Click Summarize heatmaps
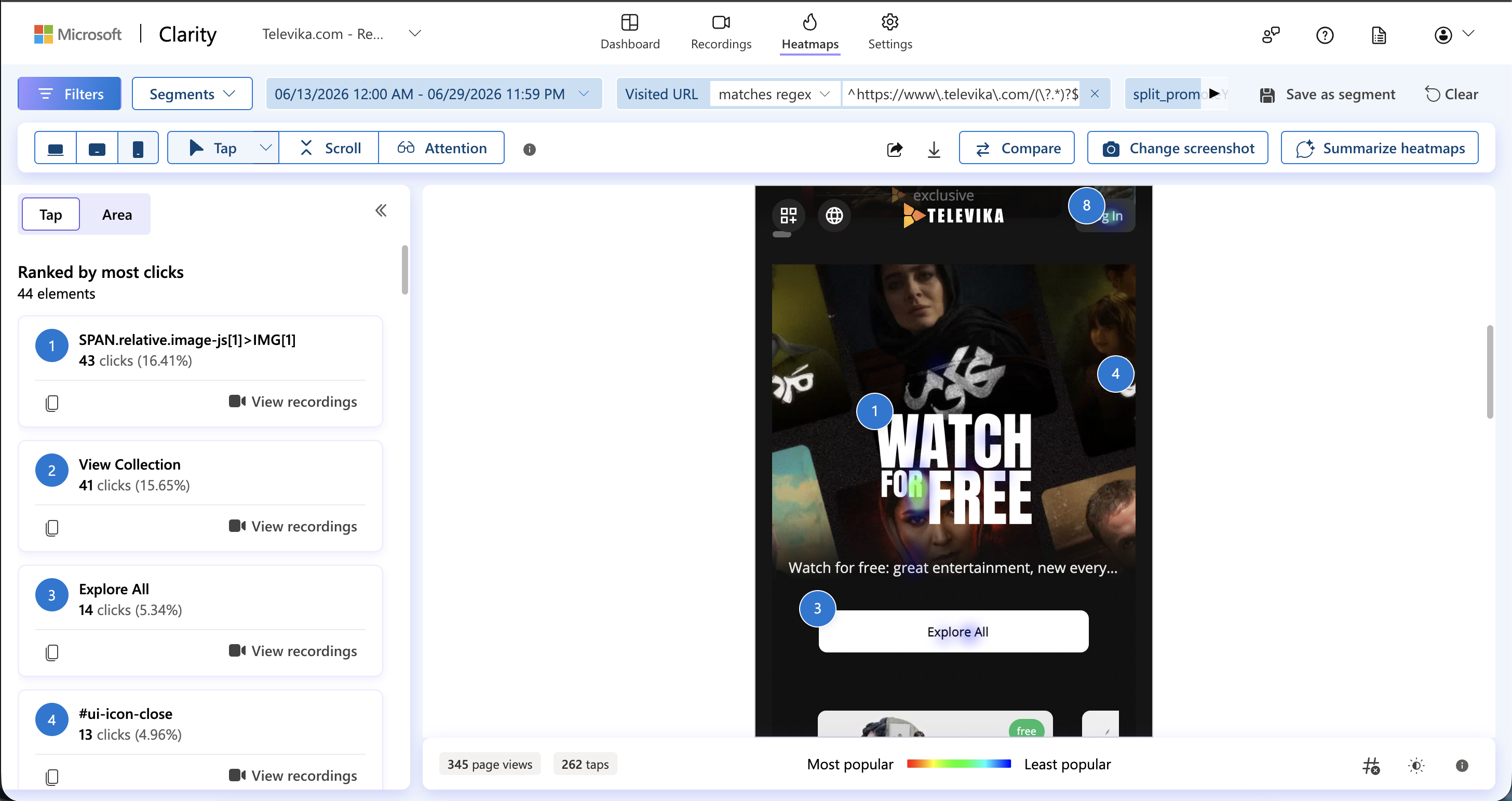 (x=1380, y=148)
